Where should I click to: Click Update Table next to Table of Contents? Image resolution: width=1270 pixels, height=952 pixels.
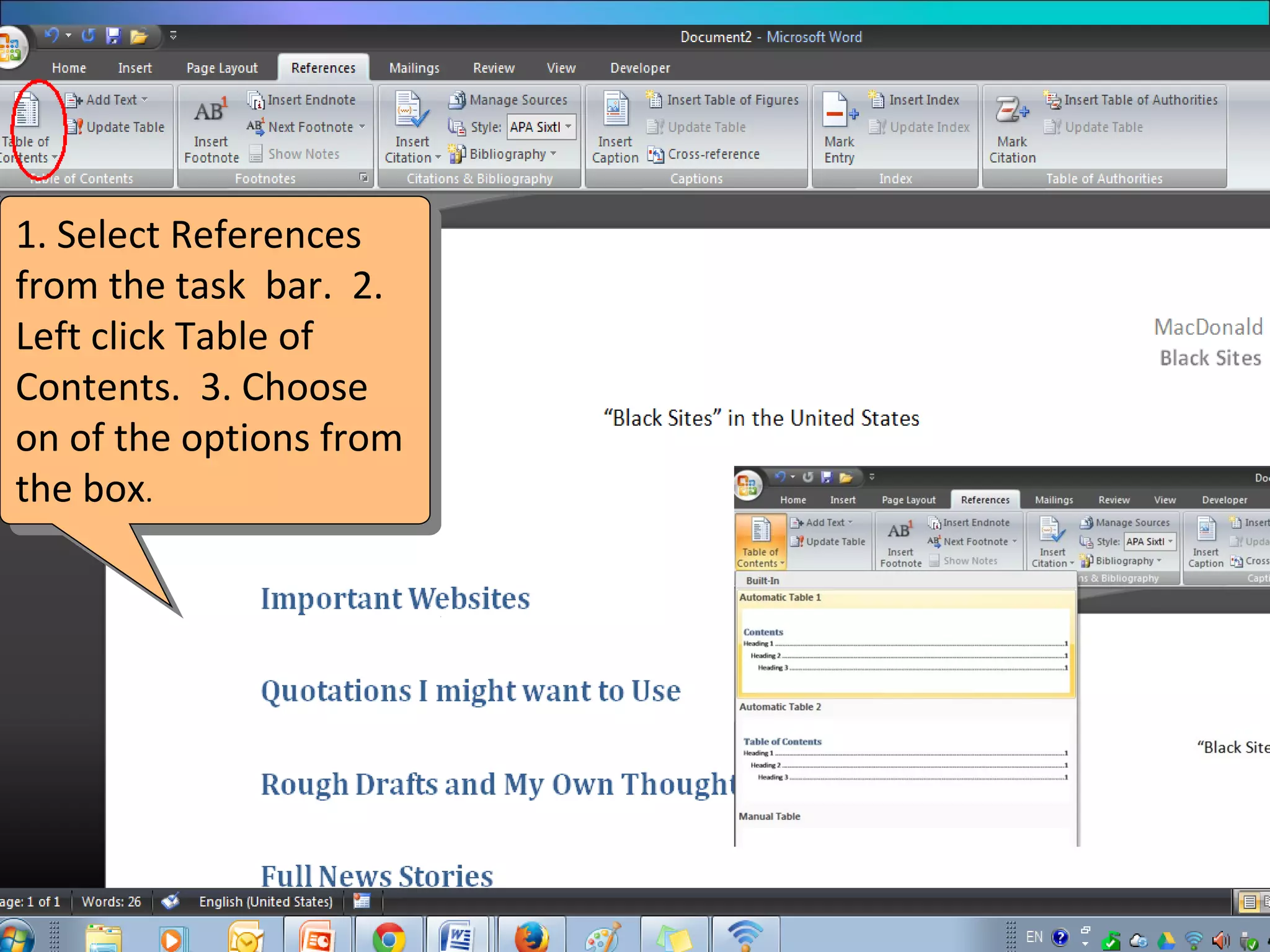pyautogui.click(x=117, y=127)
